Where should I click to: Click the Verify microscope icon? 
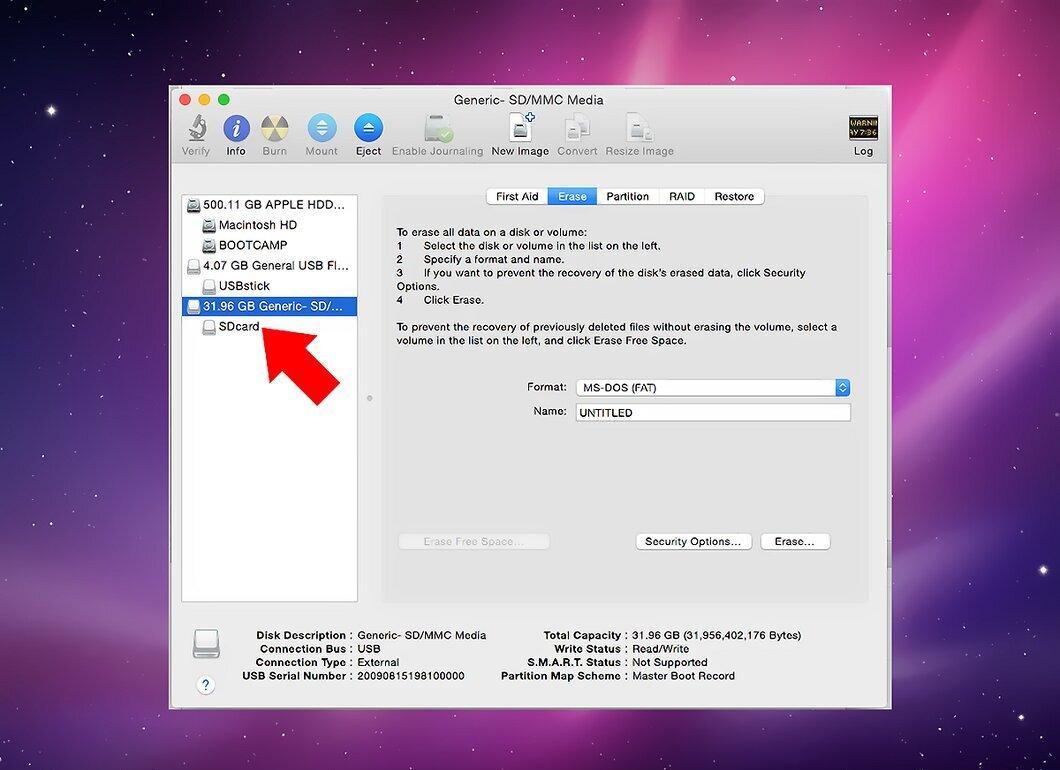[197, 128]
